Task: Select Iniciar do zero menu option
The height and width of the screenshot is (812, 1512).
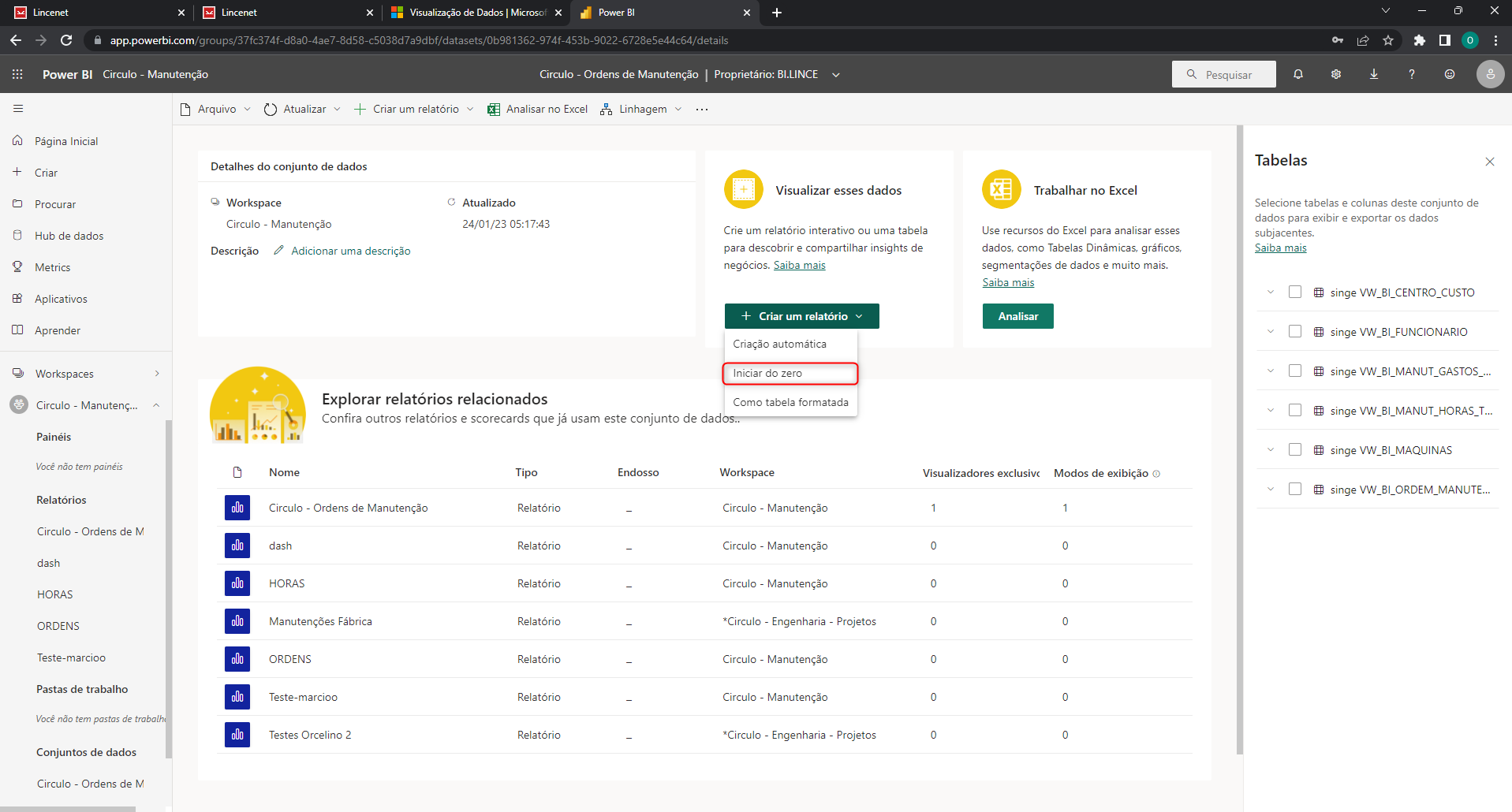Action: [x=791, y=373]
